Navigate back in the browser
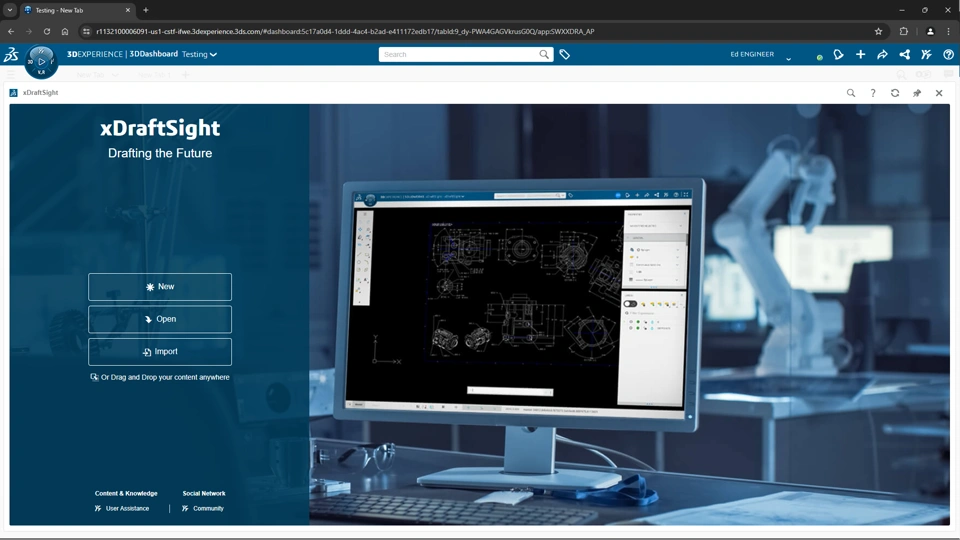Screen dimensions: 960x540 tap(11, 31)
